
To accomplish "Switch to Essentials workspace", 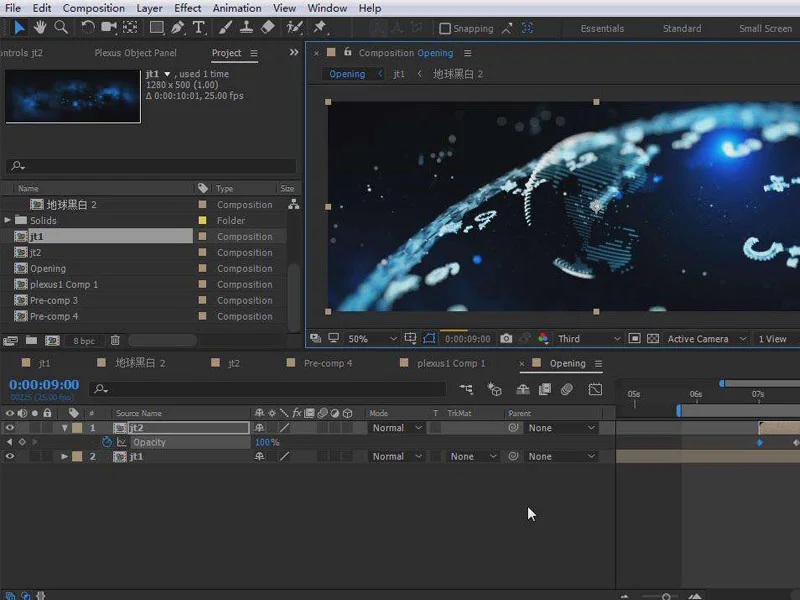I will [602, 29].
